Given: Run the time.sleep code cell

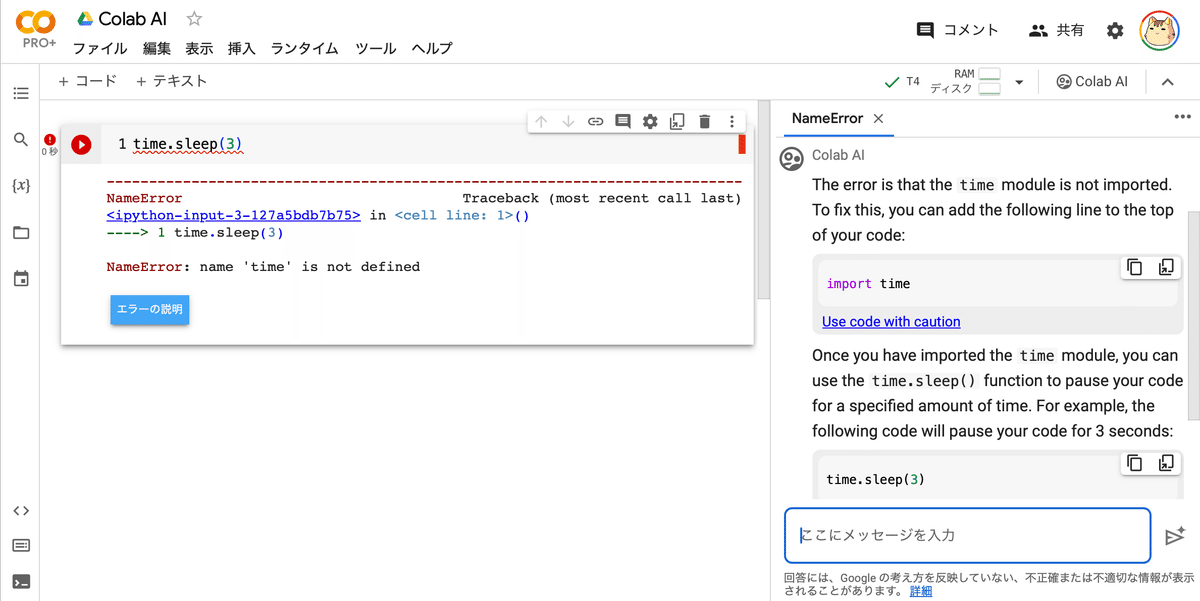Looking at the screenshot, I should 81,144.
